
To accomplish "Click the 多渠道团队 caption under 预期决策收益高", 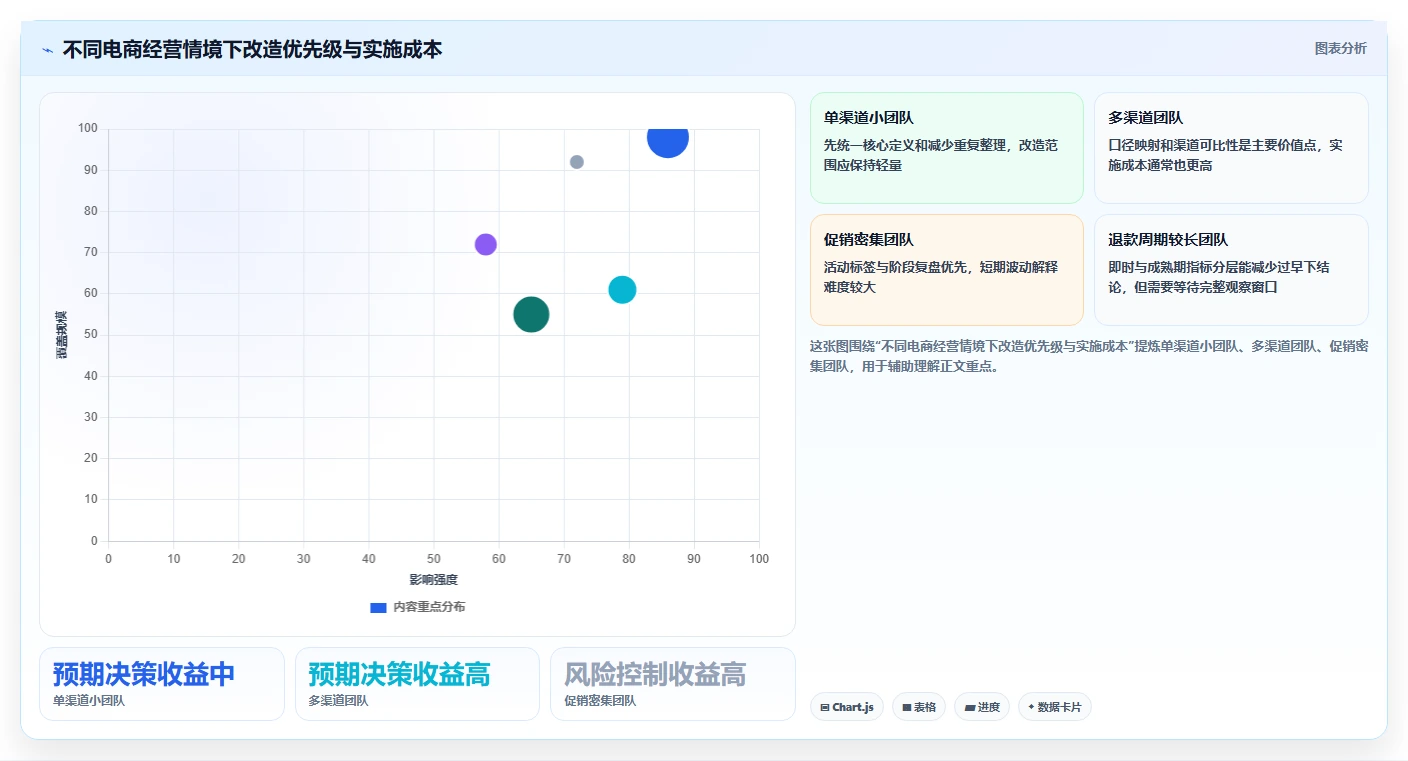I will point(338,701).
